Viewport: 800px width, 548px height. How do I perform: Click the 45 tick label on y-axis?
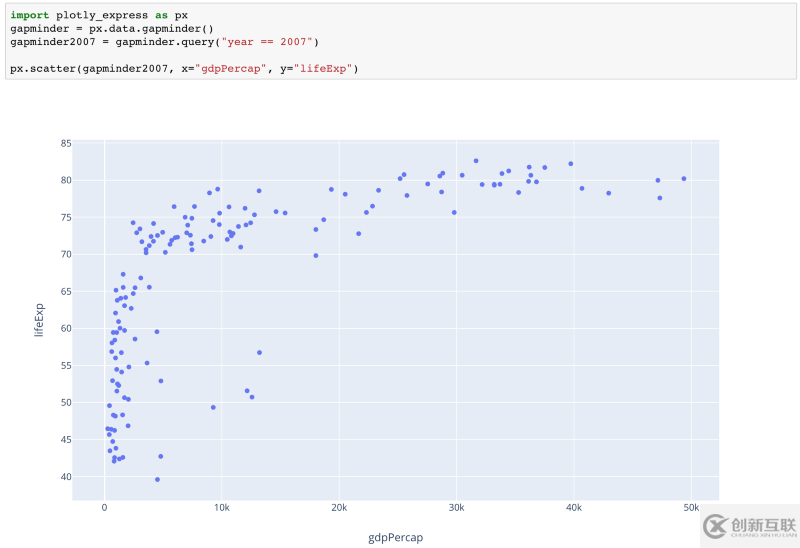pyautogui.click(x=66, y=439)
